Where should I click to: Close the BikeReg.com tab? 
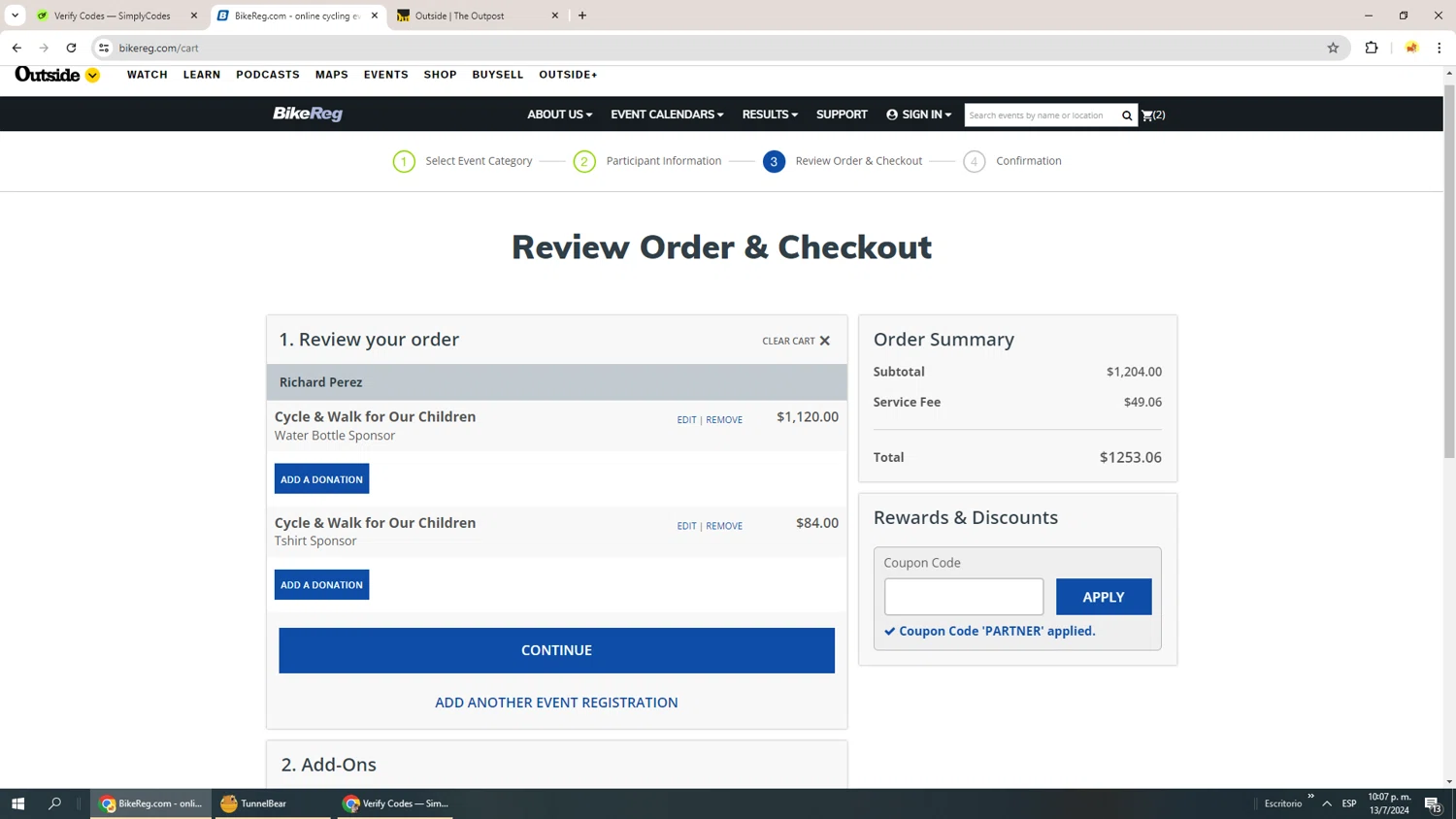click(x=375, y=16)
